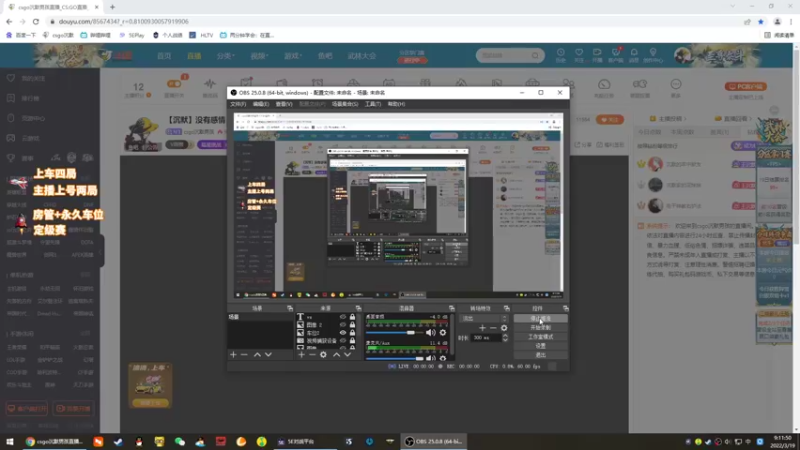The width and height of the screenshot is (800, 450).
Task: Toggle visibility of the '车位2' source
Action: tap(343, 333)
